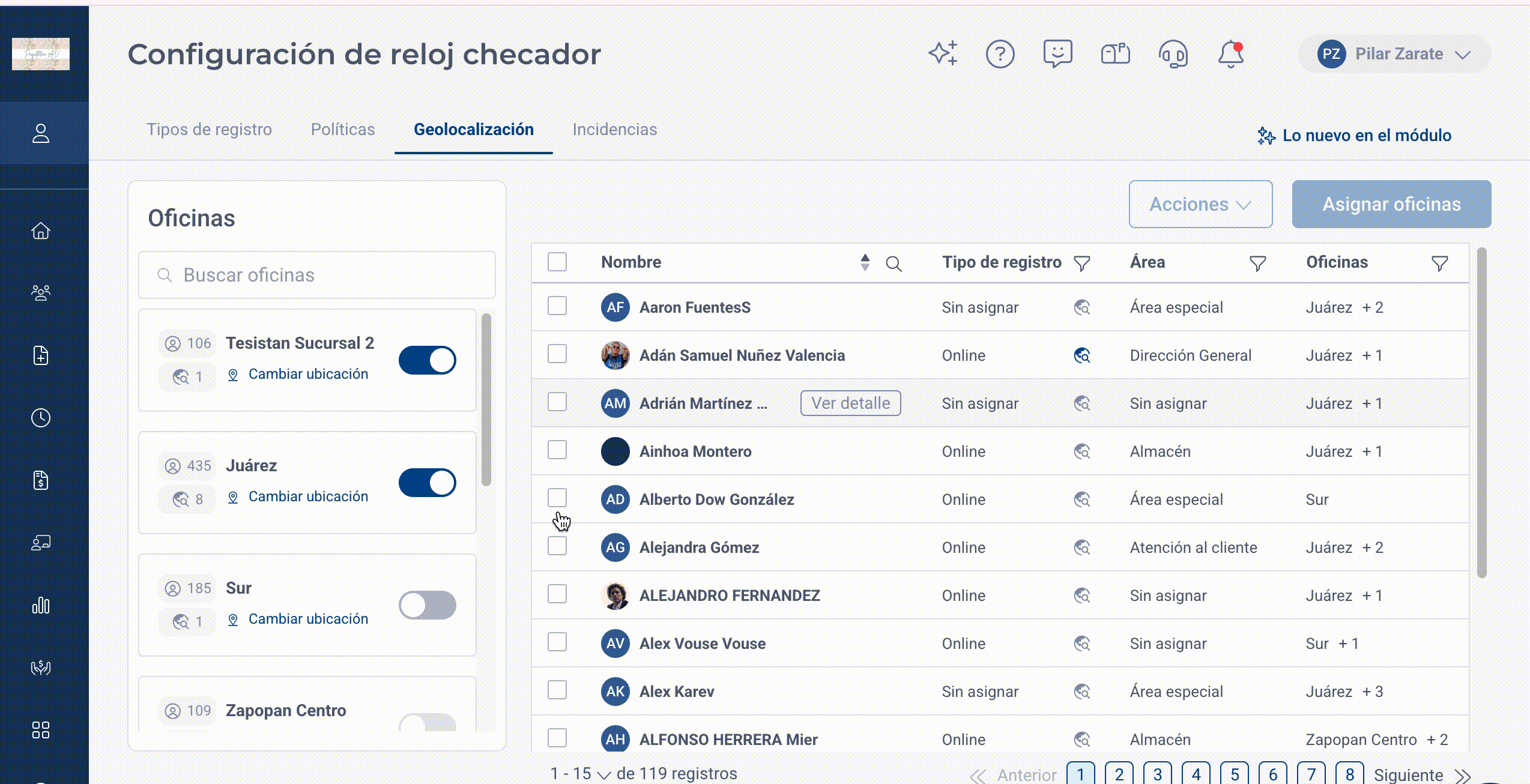Filter by Área funnel icon
The width and height of the screenshot is (1530, 784).
1258,264
